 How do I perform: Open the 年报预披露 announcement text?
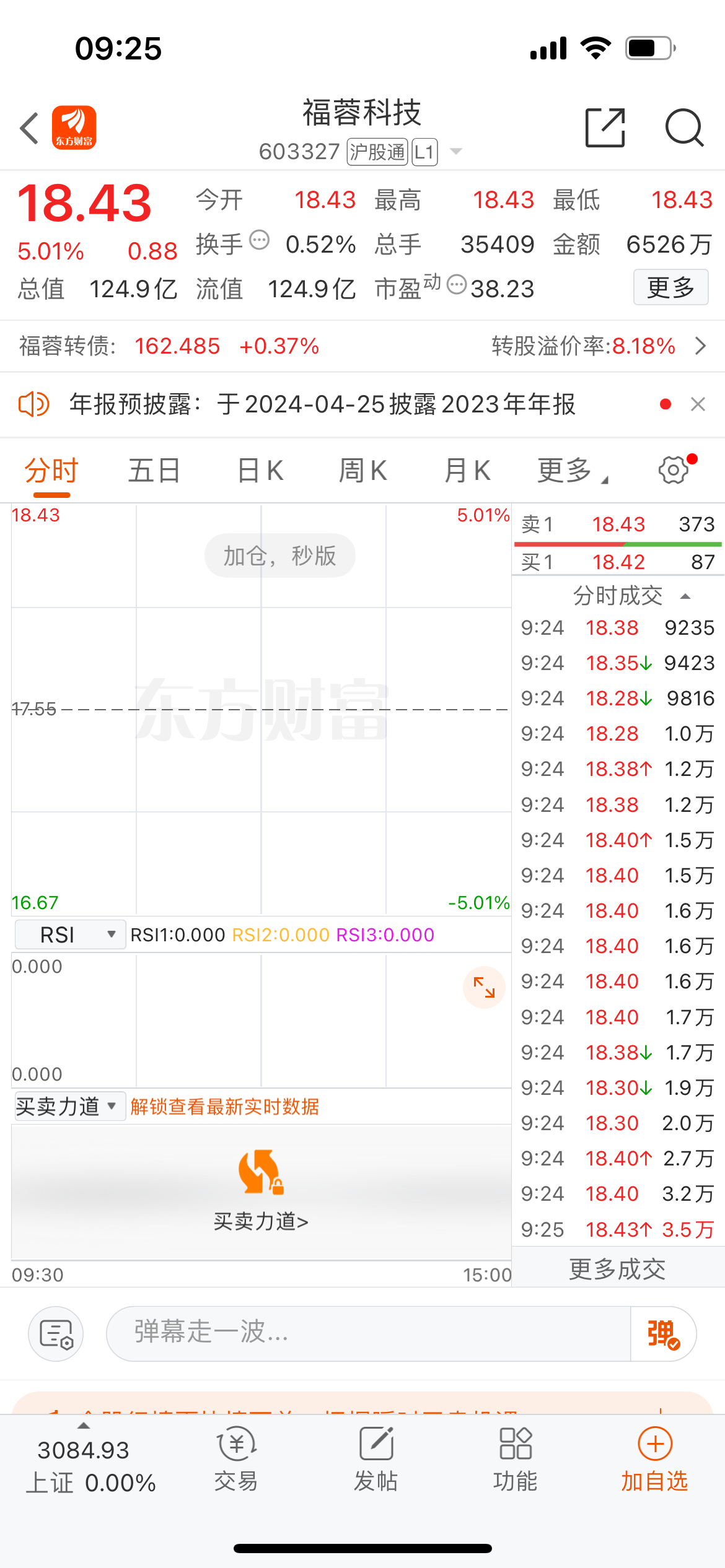[322, 404]
